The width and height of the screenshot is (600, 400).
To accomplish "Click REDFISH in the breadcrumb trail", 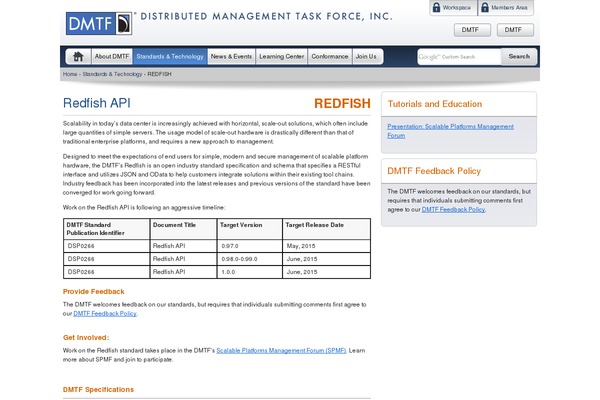I will [159, 74].
